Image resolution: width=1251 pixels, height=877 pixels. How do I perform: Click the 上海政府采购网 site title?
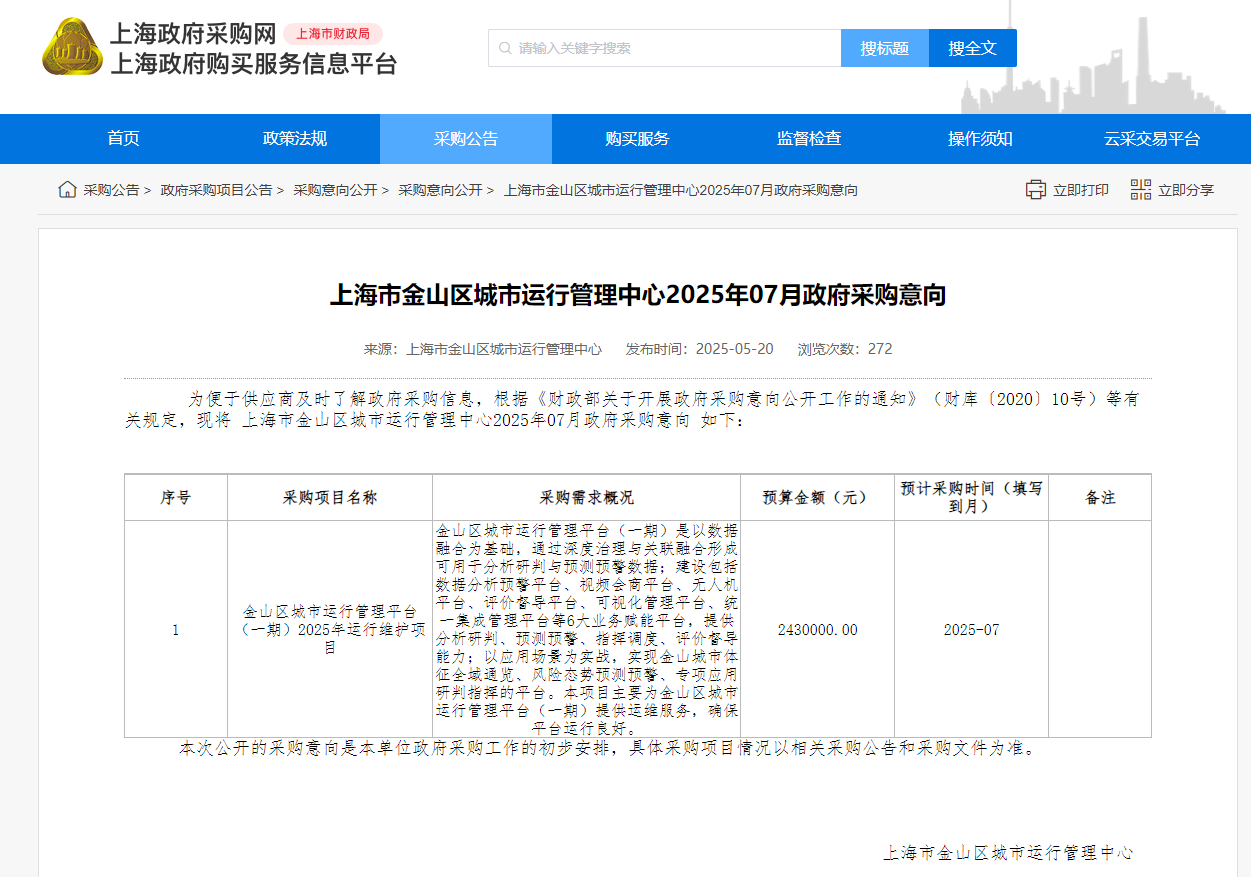click(193, 33)
